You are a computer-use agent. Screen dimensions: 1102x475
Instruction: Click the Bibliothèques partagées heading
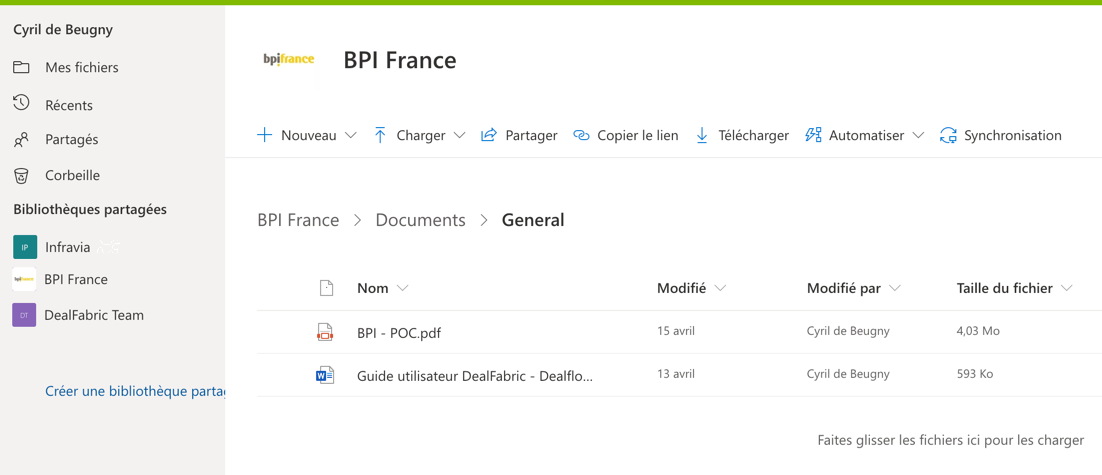90,209
